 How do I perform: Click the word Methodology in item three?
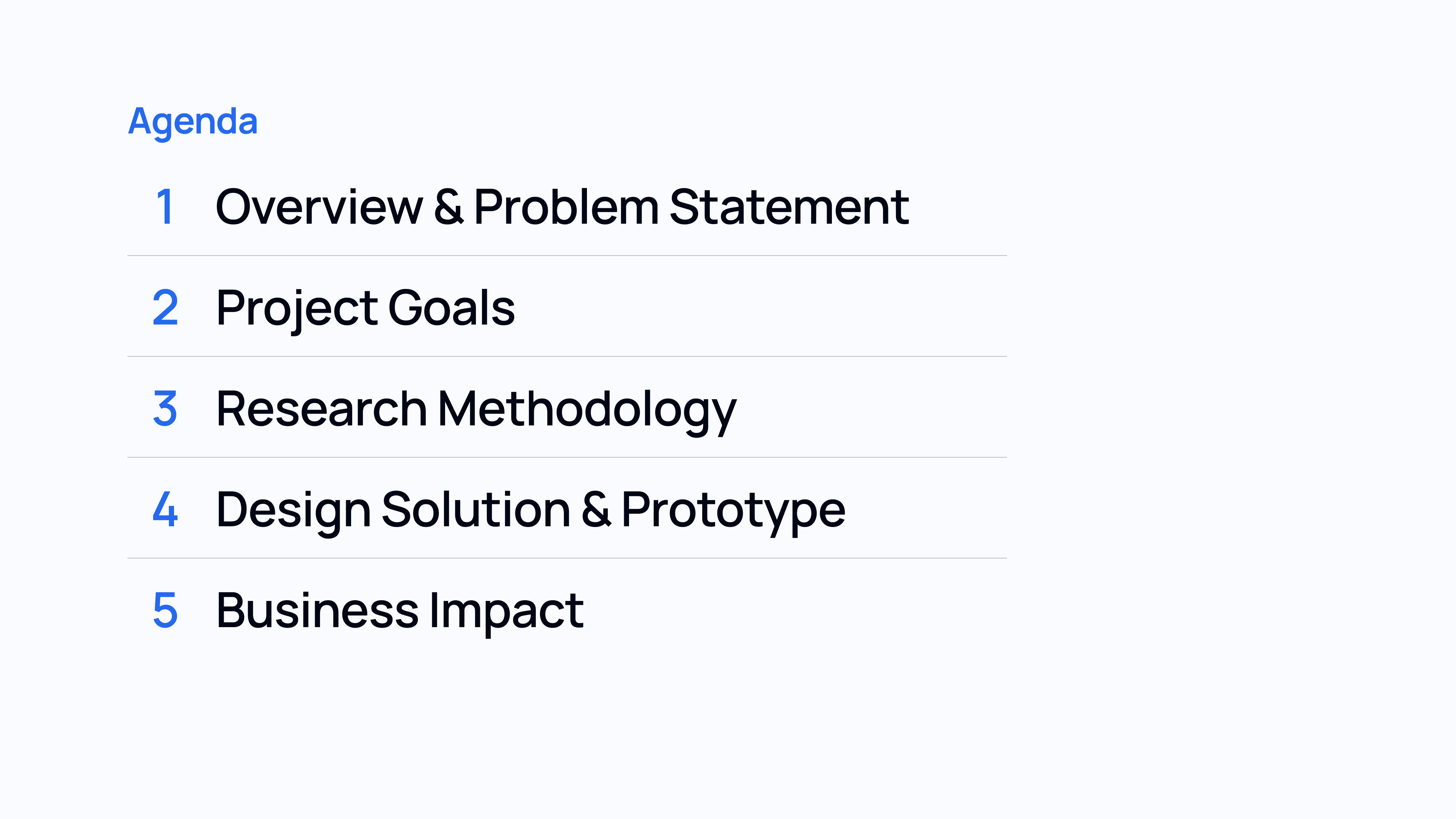pyautogui.click(x=587, y=408)
